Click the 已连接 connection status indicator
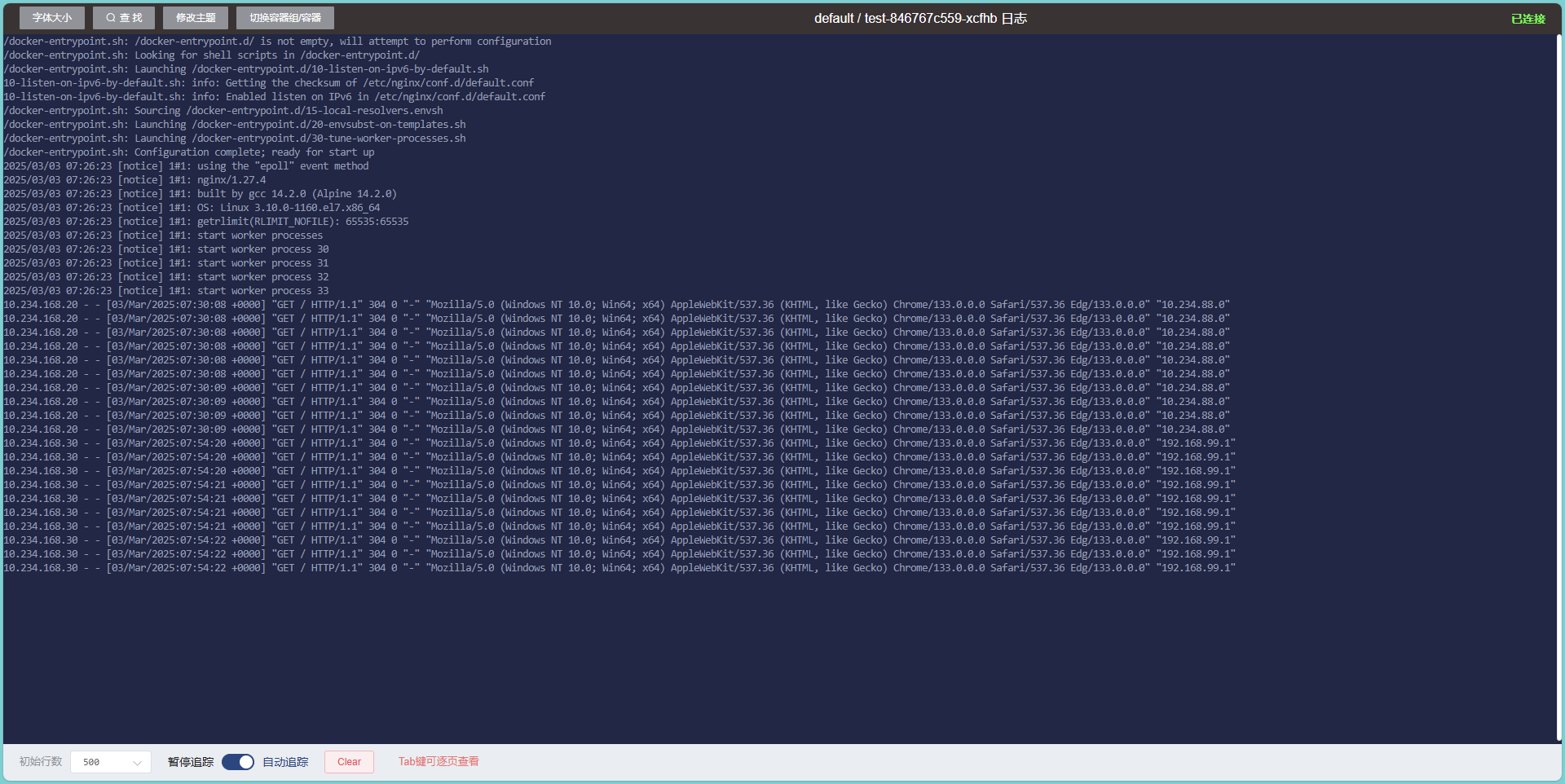The width and height of the screenshot is (1565, 784). click(1528, 19)
